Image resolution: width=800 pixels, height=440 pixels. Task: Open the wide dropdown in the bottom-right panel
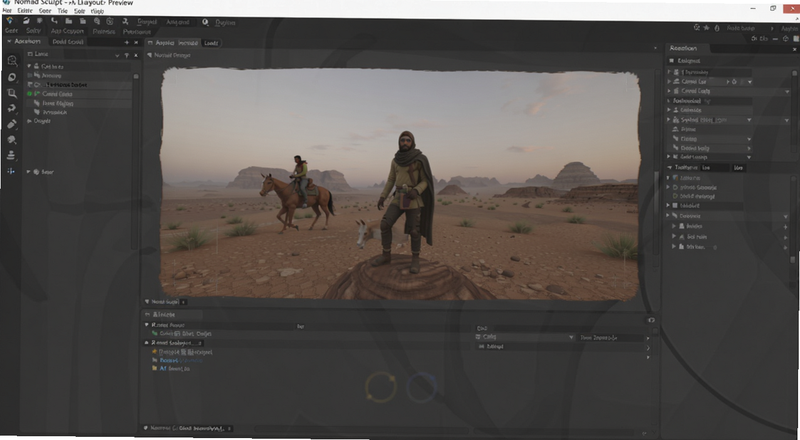tap(525, 337)
